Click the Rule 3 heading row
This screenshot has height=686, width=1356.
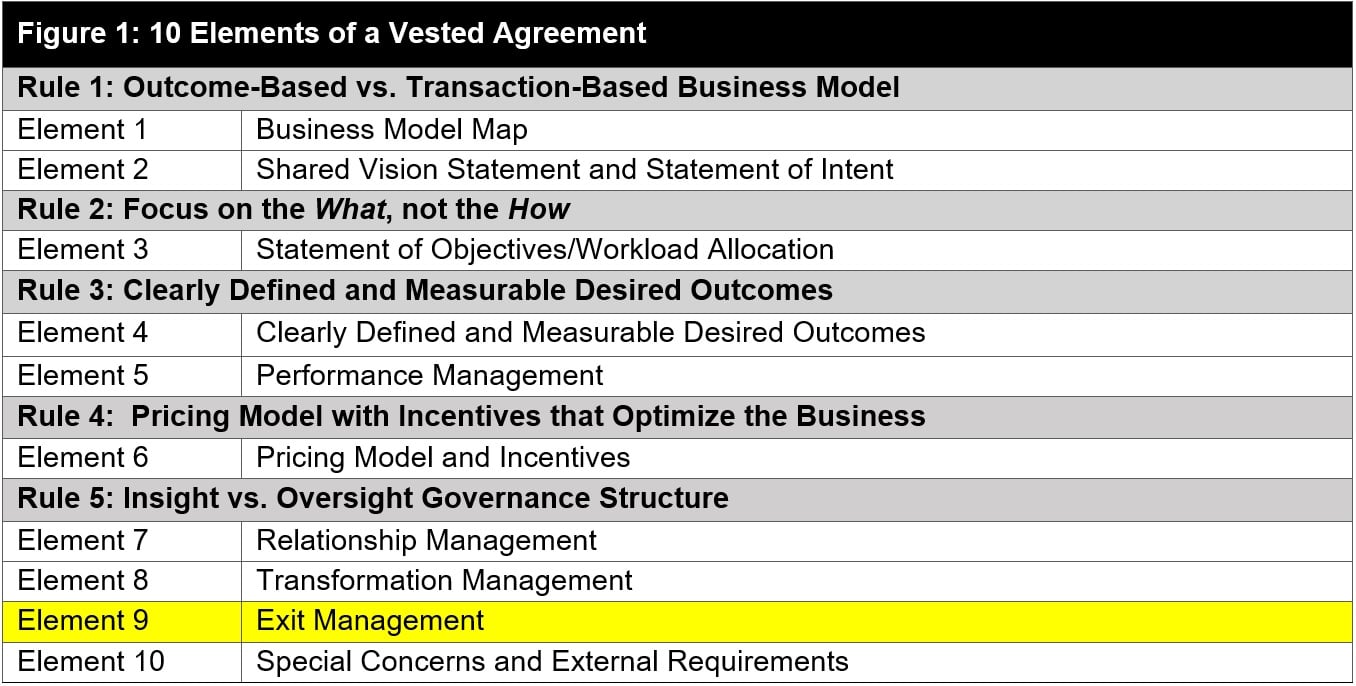[678, 291]
